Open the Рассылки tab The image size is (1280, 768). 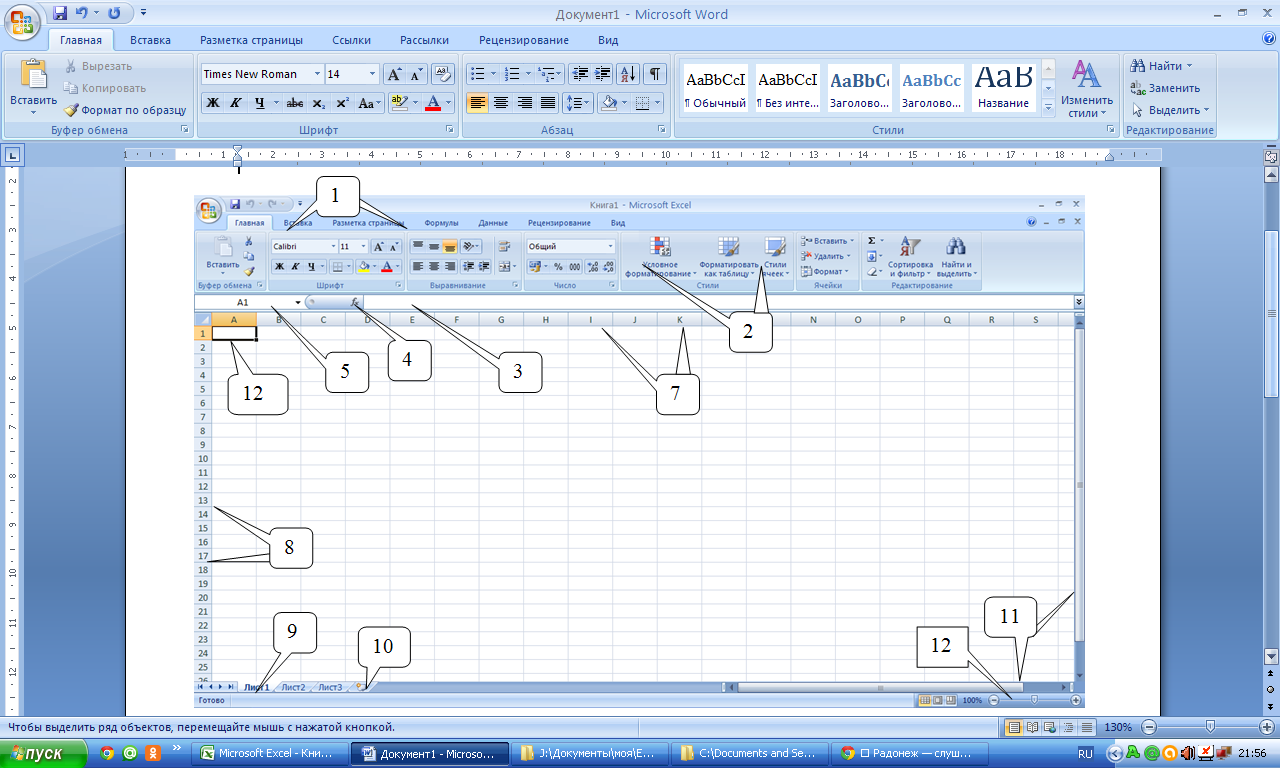(x=424, y=41)
